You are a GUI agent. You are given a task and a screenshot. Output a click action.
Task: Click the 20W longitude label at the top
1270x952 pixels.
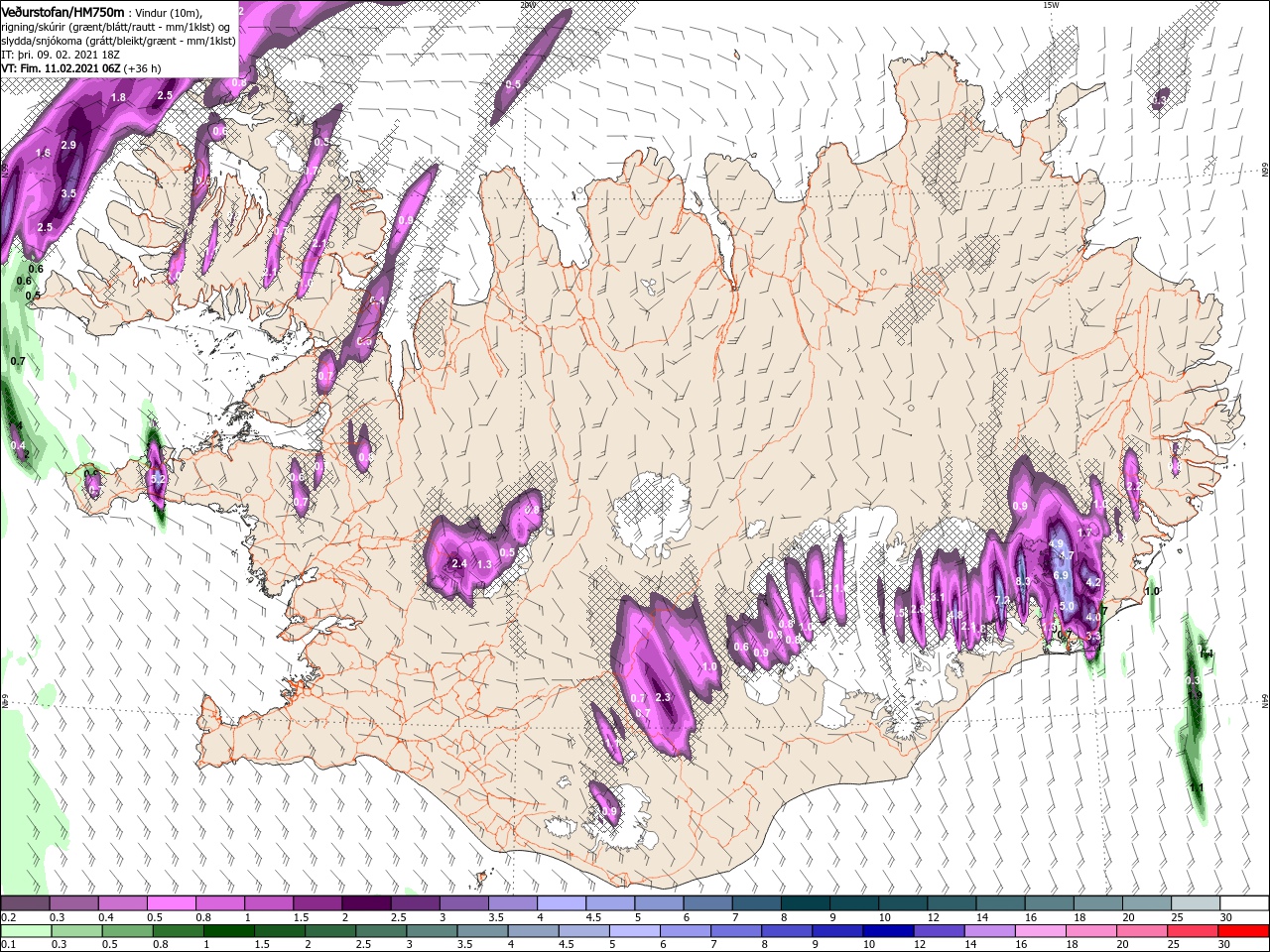point(527,4)
